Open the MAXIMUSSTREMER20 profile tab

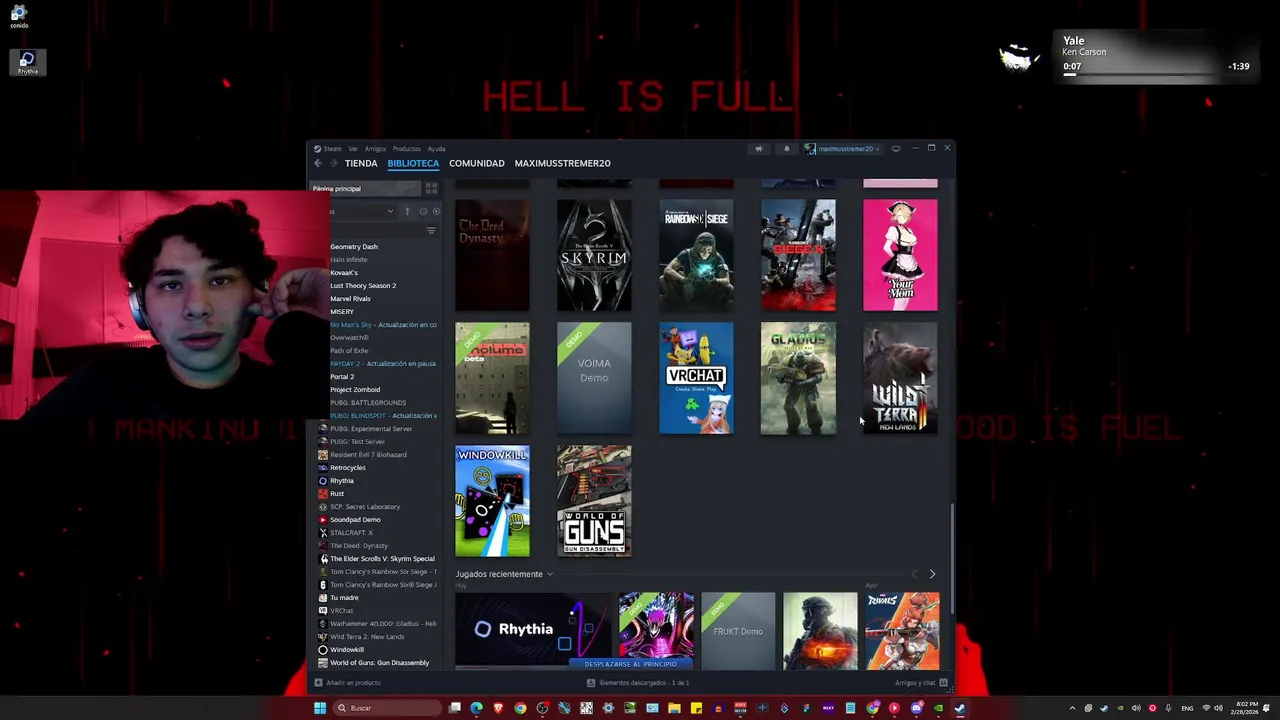[x=562, y=163]
